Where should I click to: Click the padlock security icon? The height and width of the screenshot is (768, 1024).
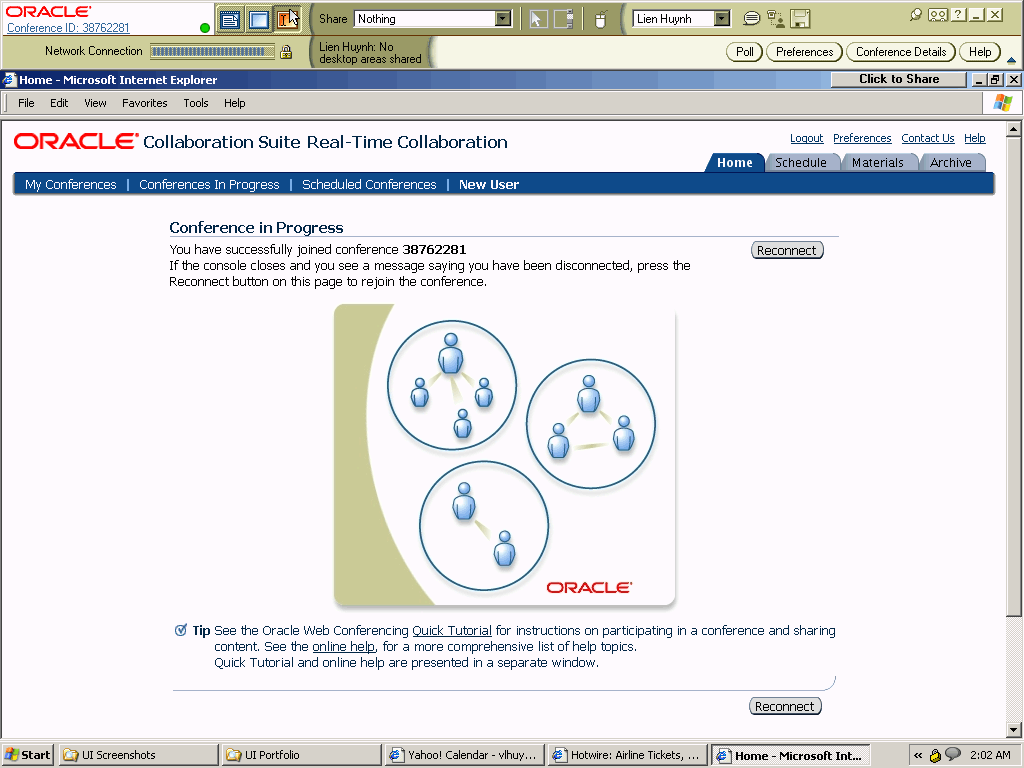(286, 52)
